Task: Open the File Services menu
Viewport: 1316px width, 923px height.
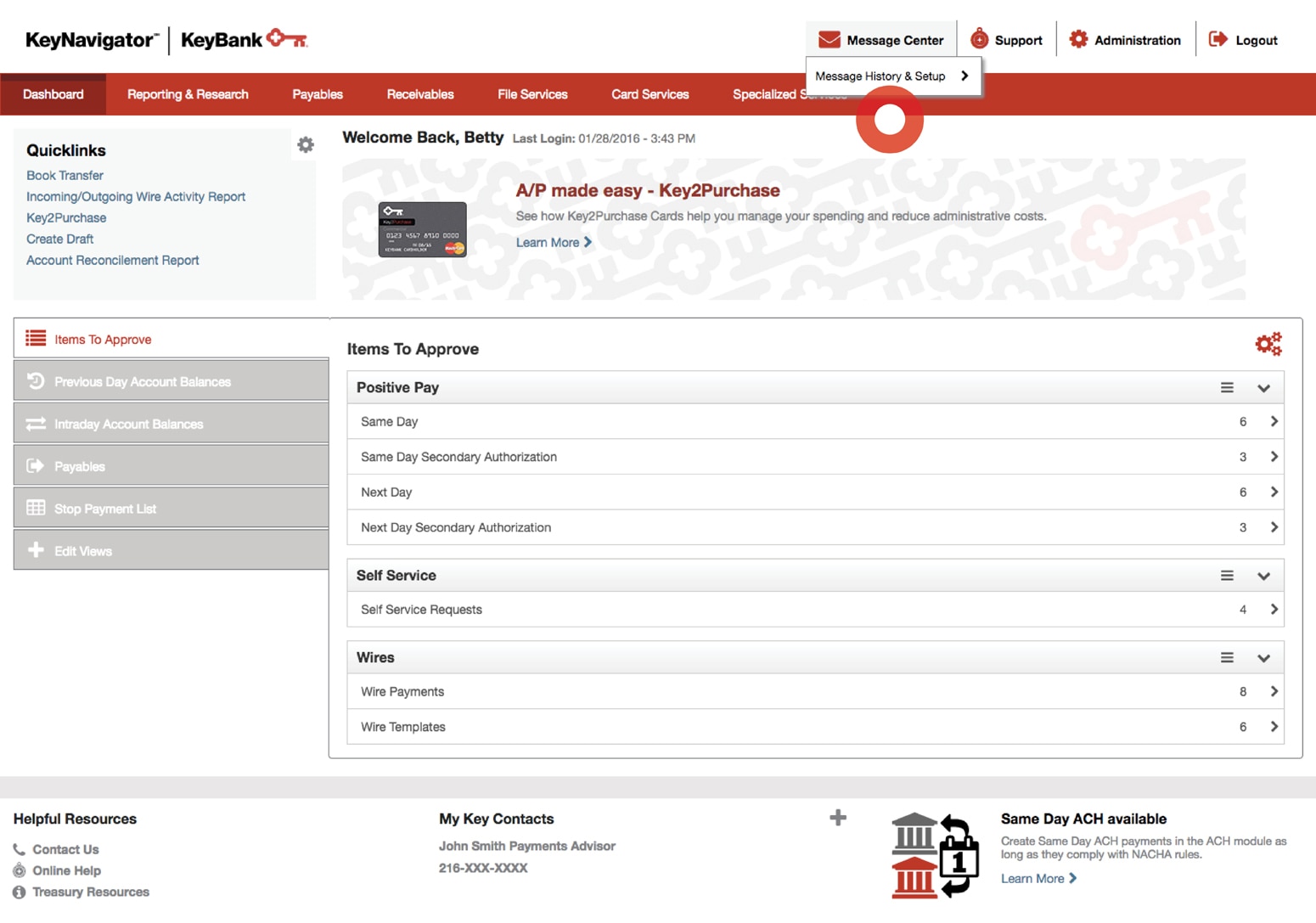Action: point(532,94)
